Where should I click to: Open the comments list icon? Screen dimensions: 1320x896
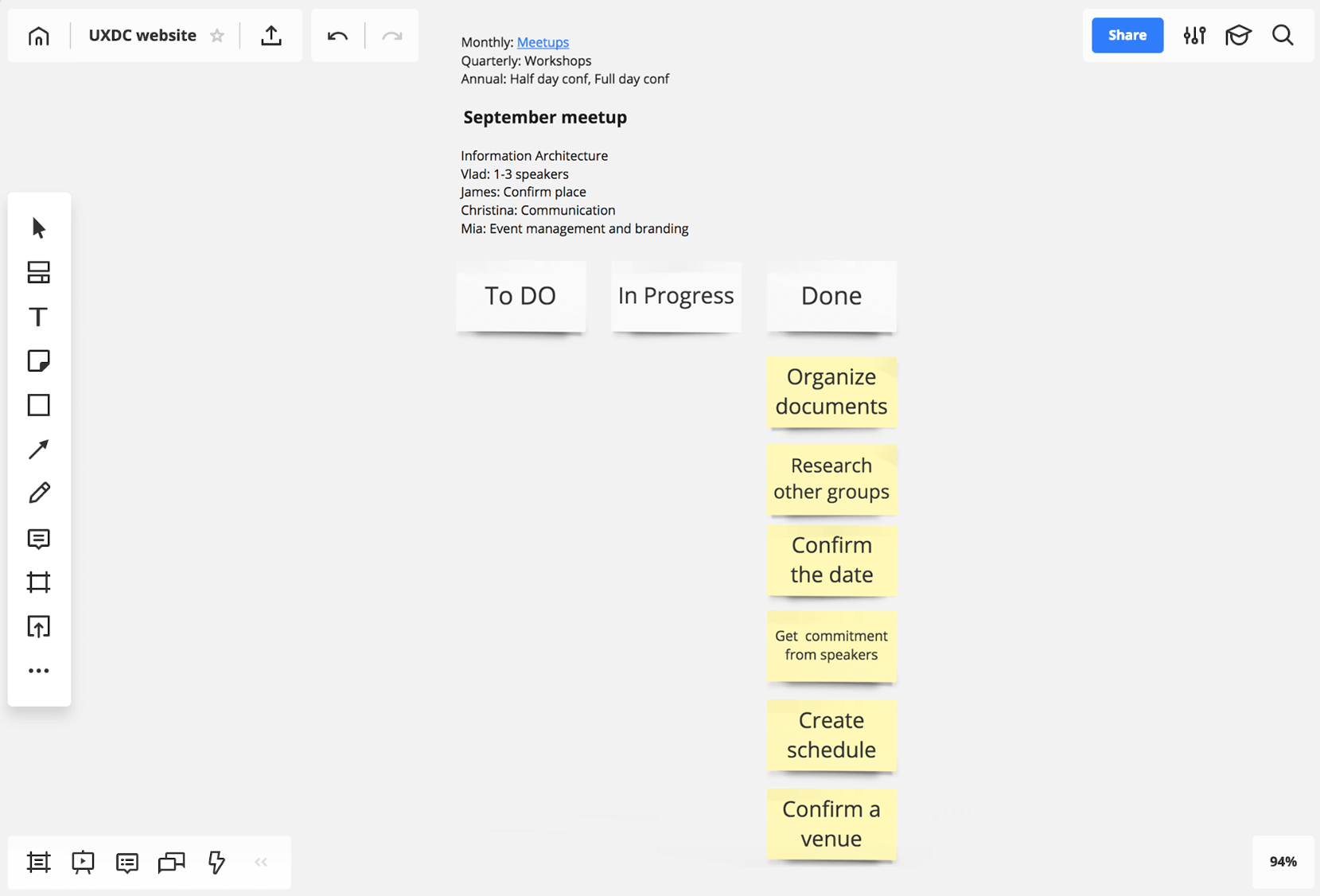pyautogui.click(x=127, y=862)
